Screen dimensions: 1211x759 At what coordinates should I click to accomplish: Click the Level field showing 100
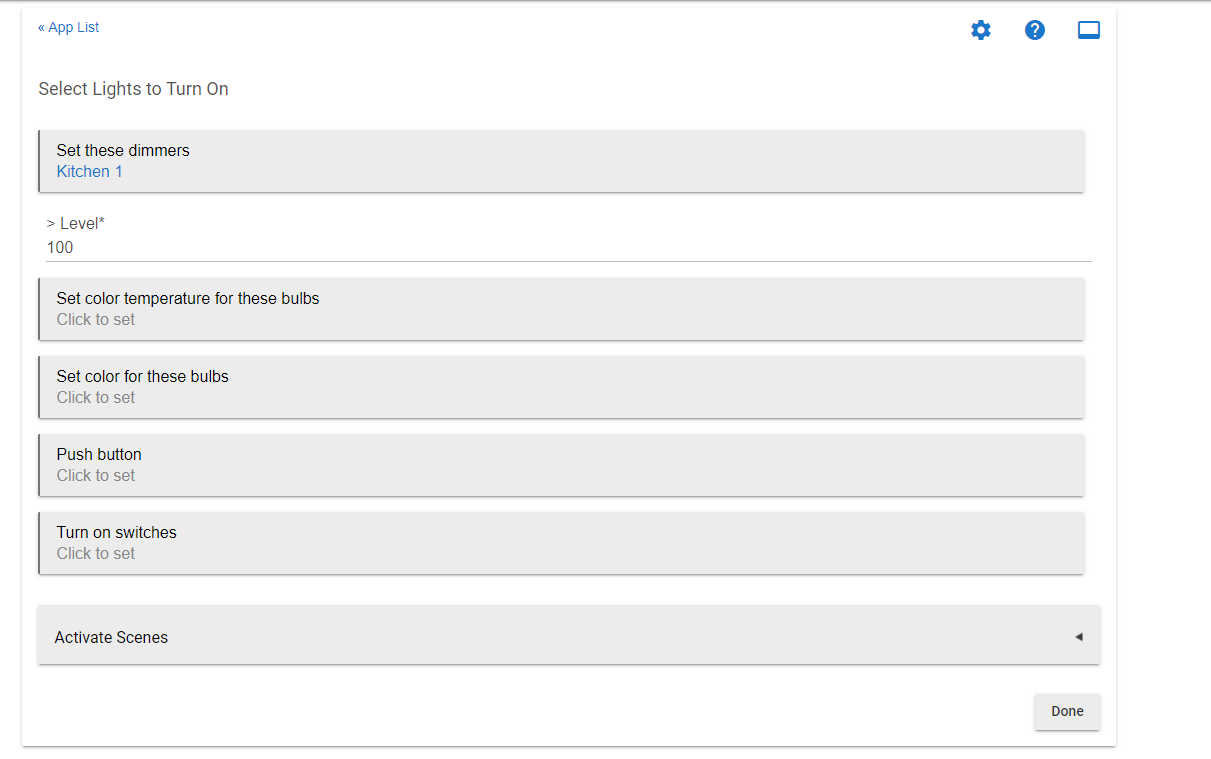(568, 248)
